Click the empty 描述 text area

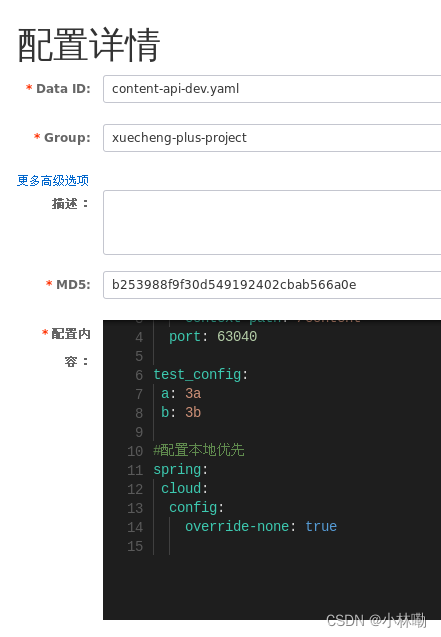(272, 222)
